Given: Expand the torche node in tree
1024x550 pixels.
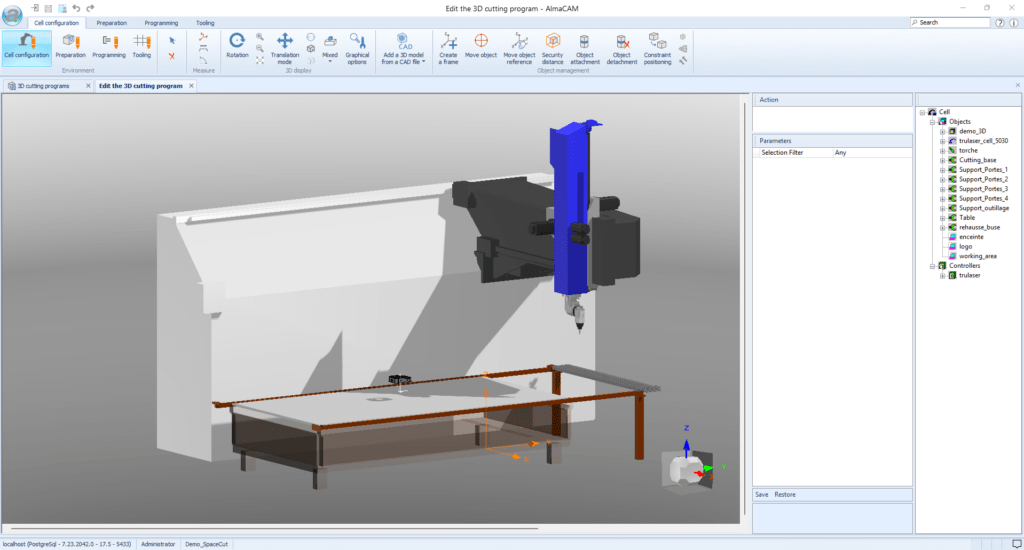Looking at the screenshot, I should (942, 150).
